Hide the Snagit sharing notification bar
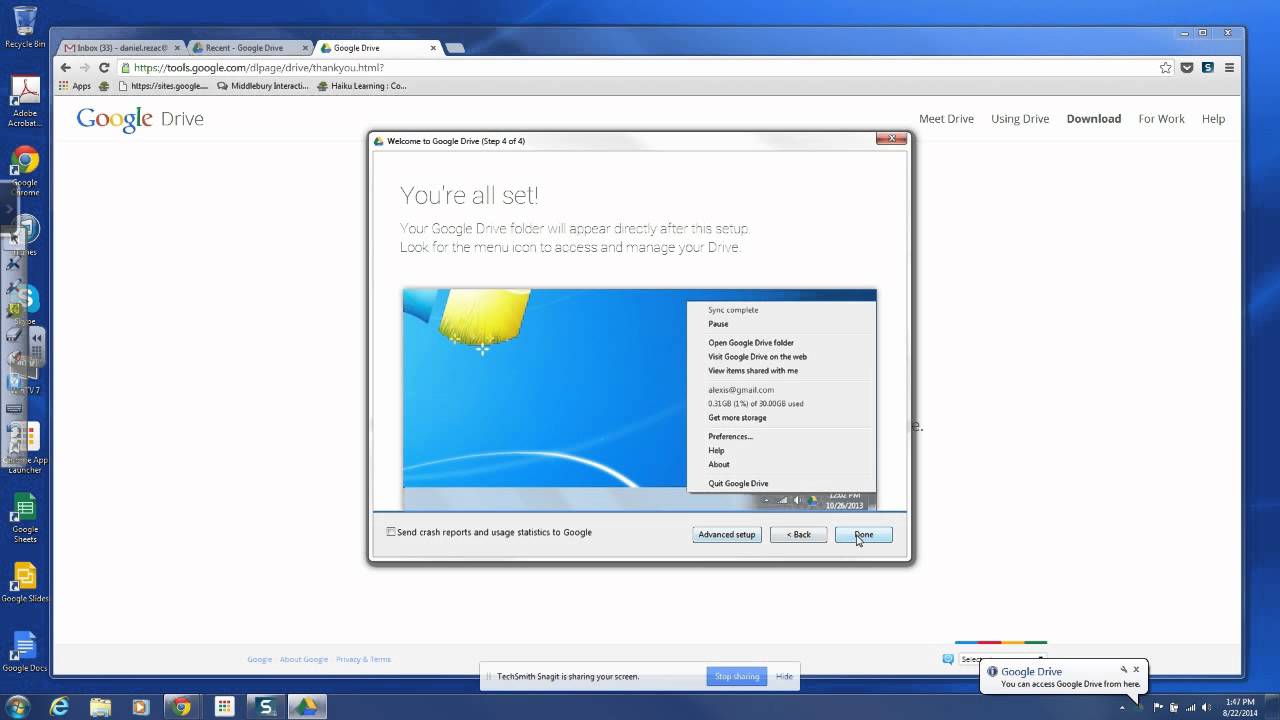Viewport: 1280px width, 720px height. coord(784,677)
